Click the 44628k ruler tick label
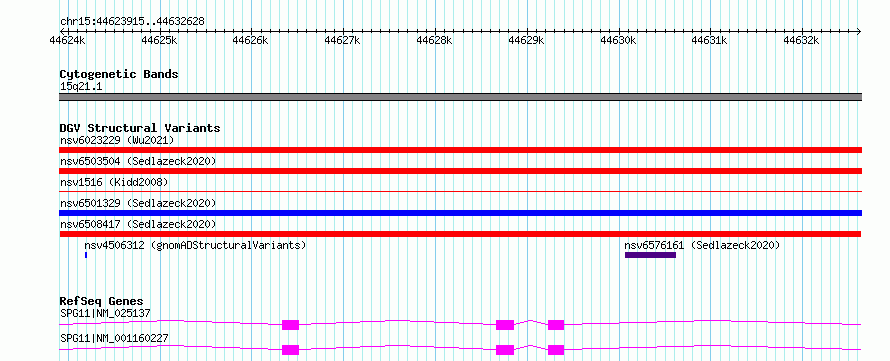The image size is (890, 361). pyautogui.click(x=435, y=40)
